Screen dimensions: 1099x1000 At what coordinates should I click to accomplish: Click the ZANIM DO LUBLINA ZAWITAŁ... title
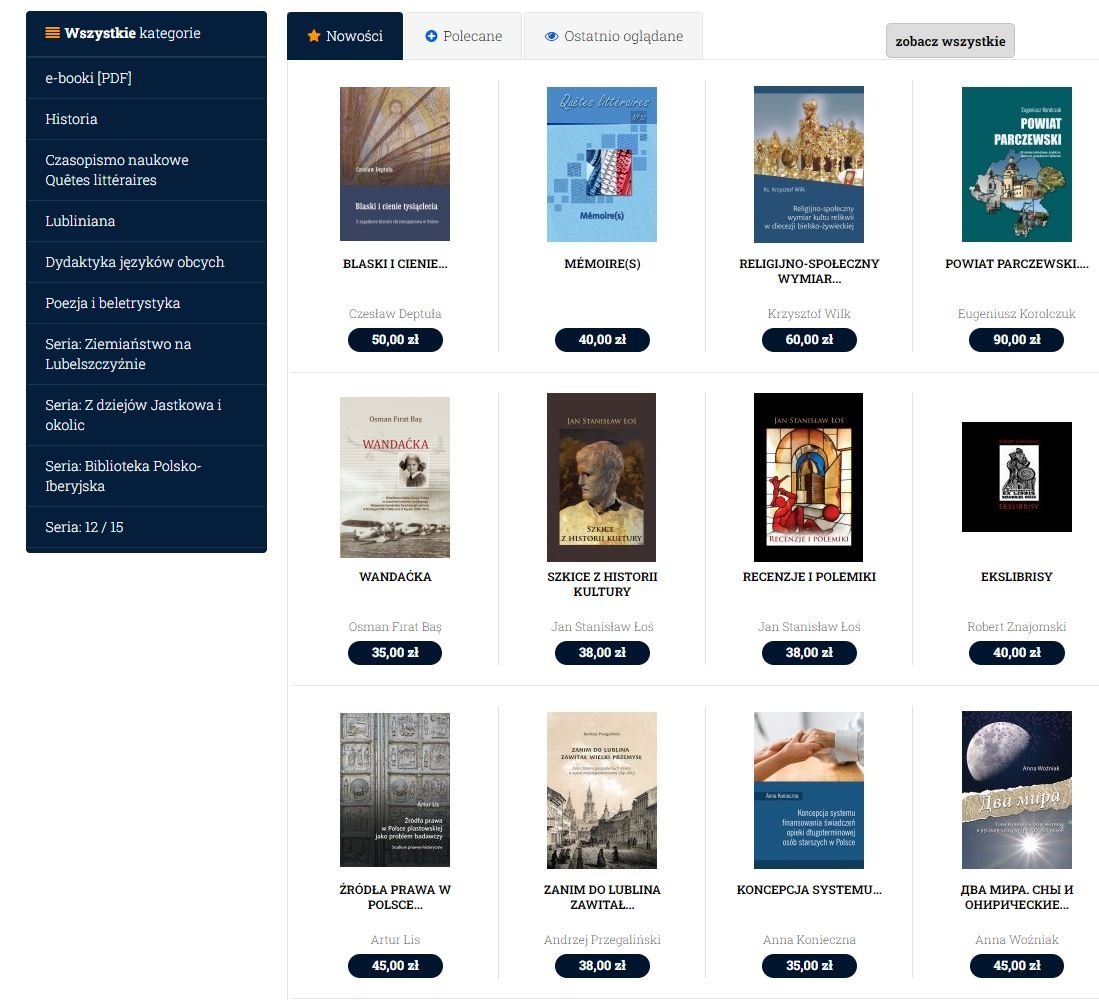602,897
